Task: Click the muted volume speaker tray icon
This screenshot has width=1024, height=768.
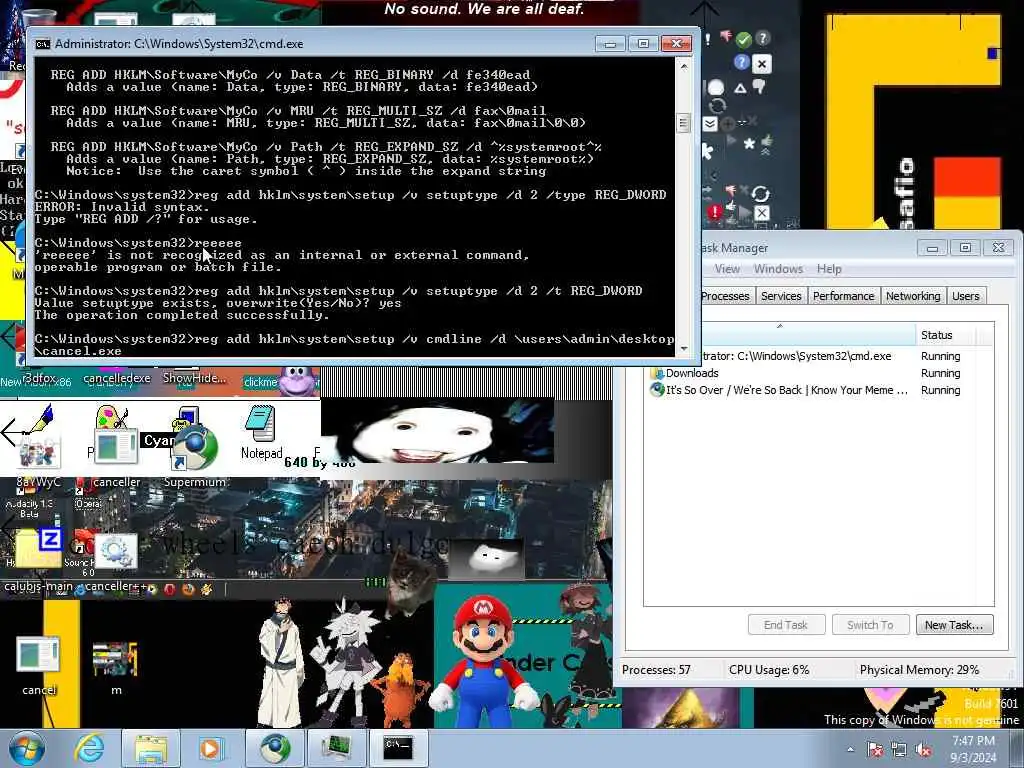Action: click(923, 749)
